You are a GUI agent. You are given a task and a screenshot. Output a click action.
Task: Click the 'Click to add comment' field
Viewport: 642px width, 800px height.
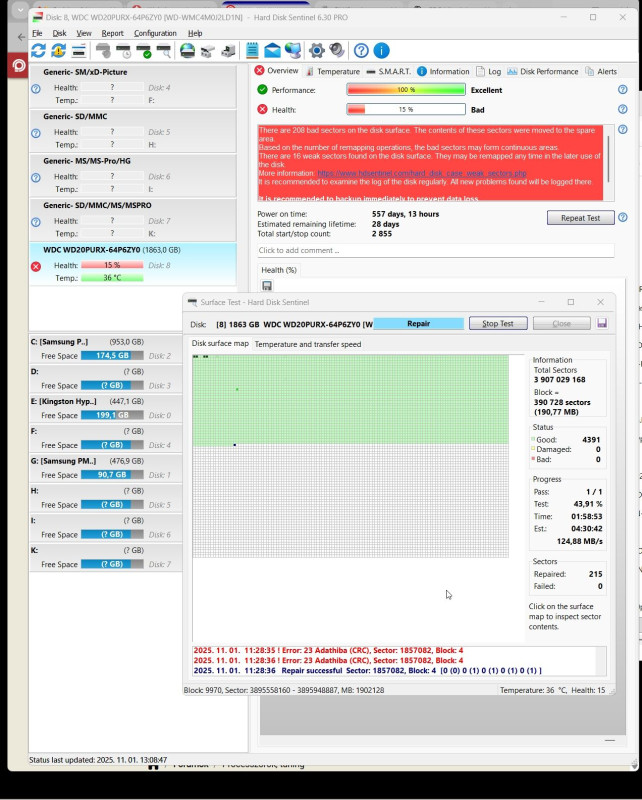click(435, 251)
